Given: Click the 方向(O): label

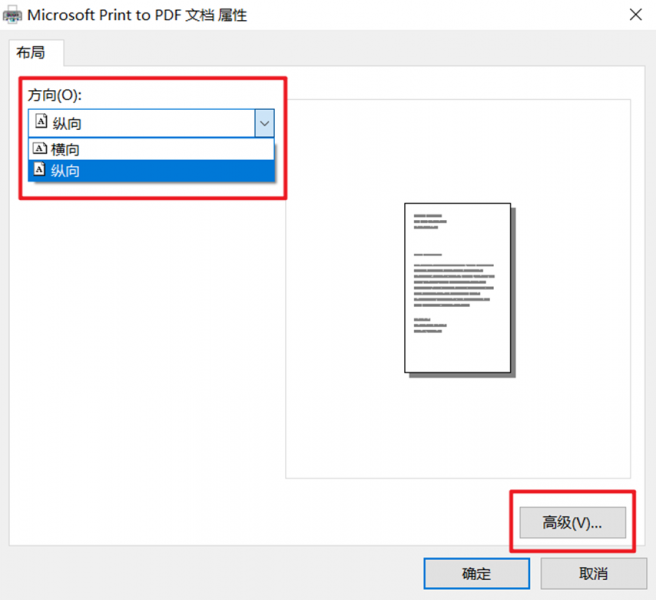Looking at the screenshot, I should (55, 95).
